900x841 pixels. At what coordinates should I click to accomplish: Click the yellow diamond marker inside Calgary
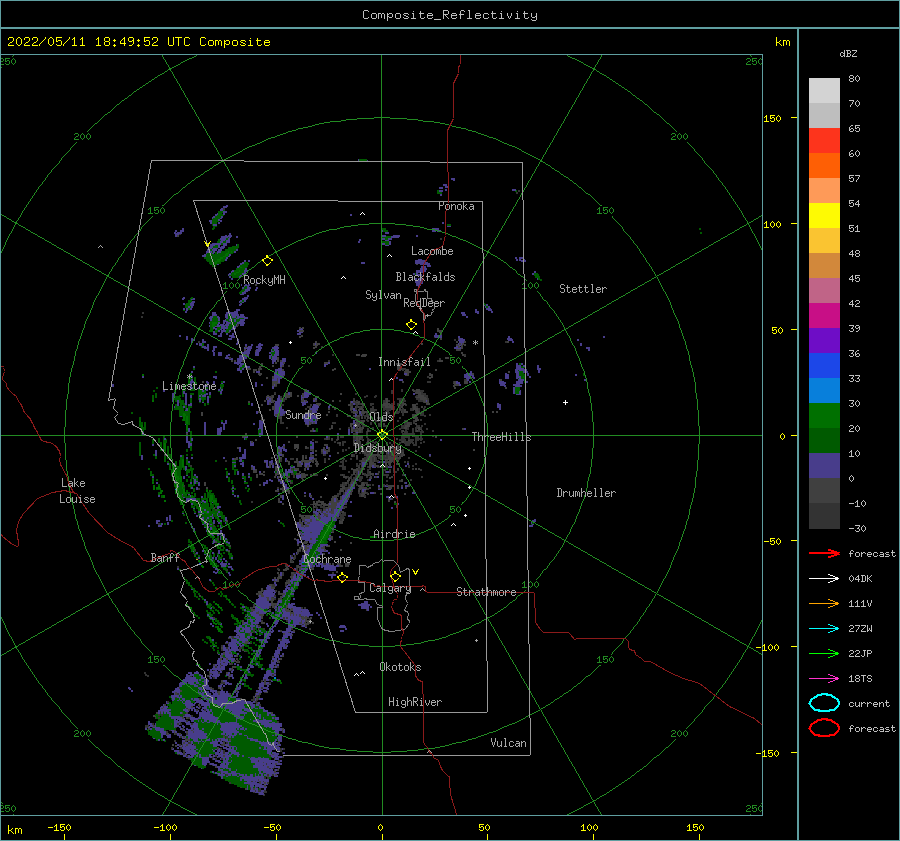[395, 576]
